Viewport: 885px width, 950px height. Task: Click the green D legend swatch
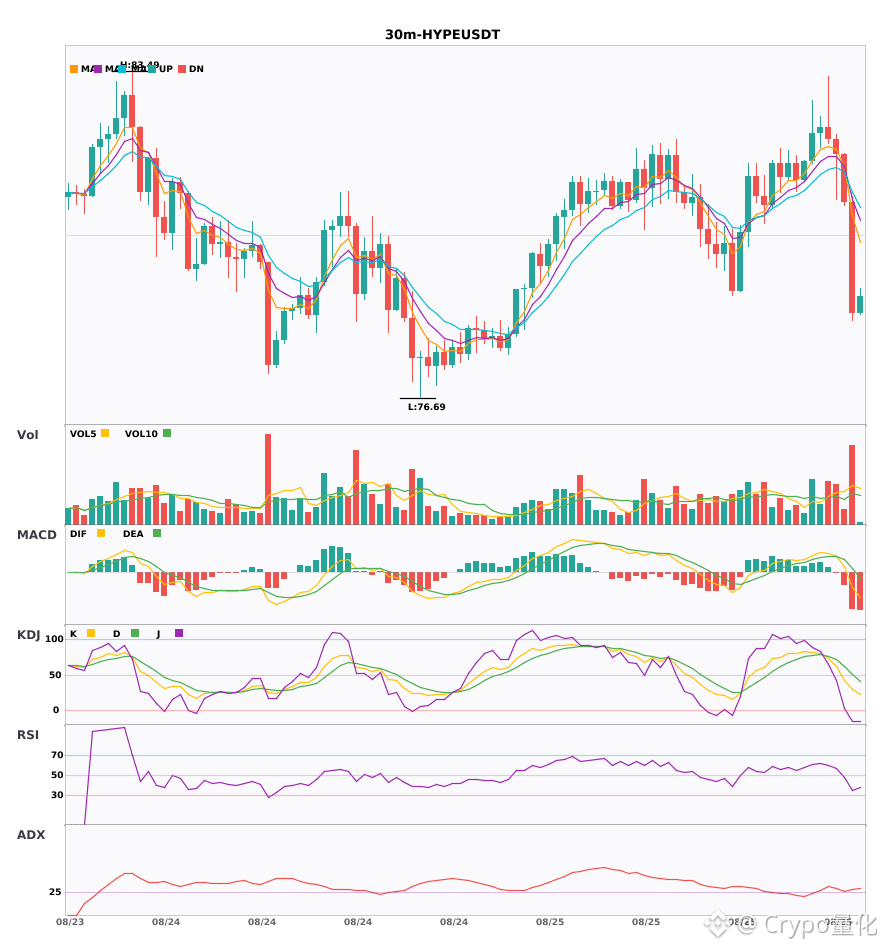[135, 633]
